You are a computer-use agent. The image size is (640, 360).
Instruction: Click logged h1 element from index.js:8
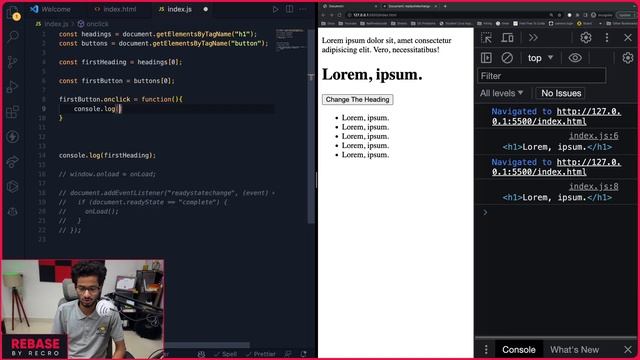click(x=557, y=198)
